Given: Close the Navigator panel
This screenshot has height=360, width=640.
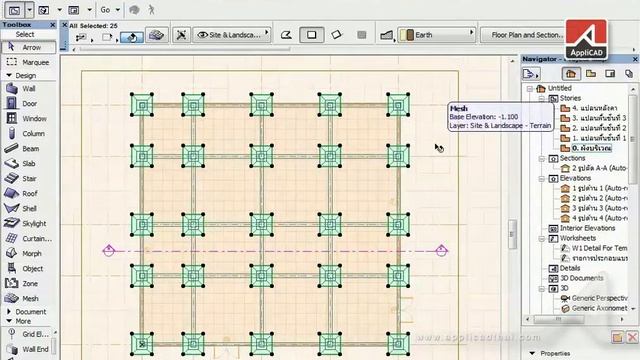Looking at the screenshot, I should coord(635,59).
